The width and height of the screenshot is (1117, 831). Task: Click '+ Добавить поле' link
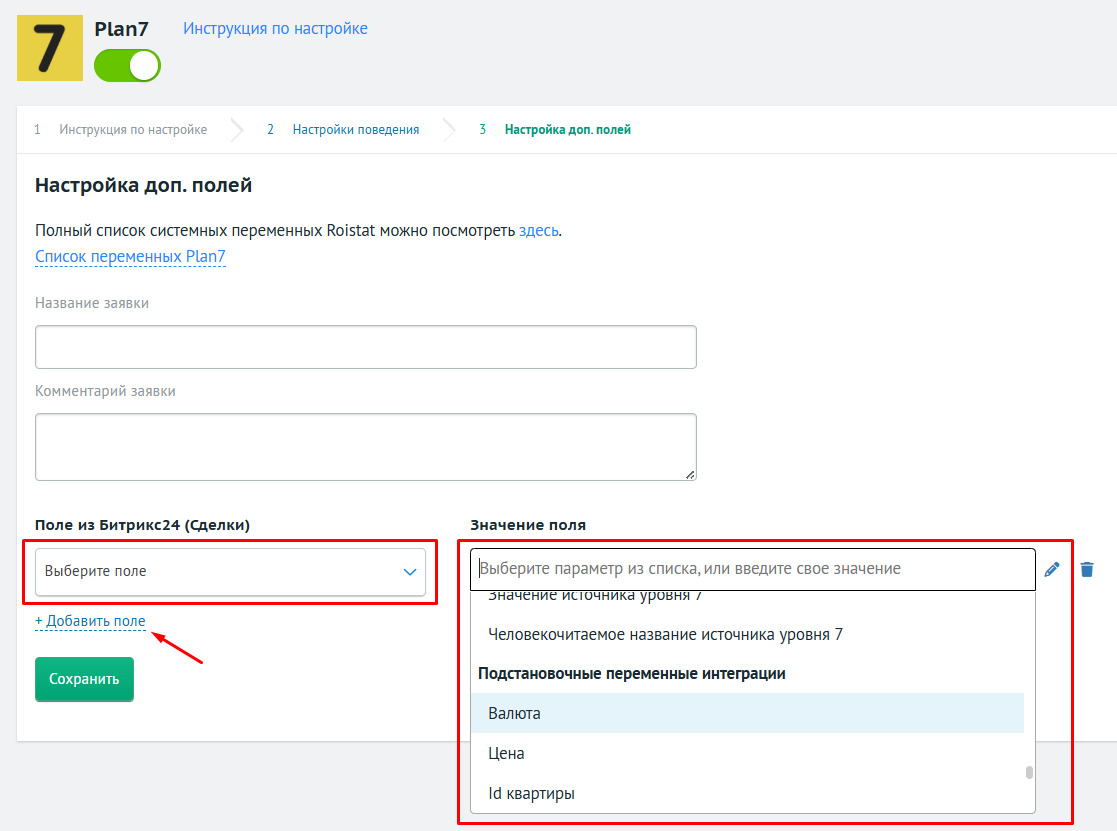tap(90, 621)
